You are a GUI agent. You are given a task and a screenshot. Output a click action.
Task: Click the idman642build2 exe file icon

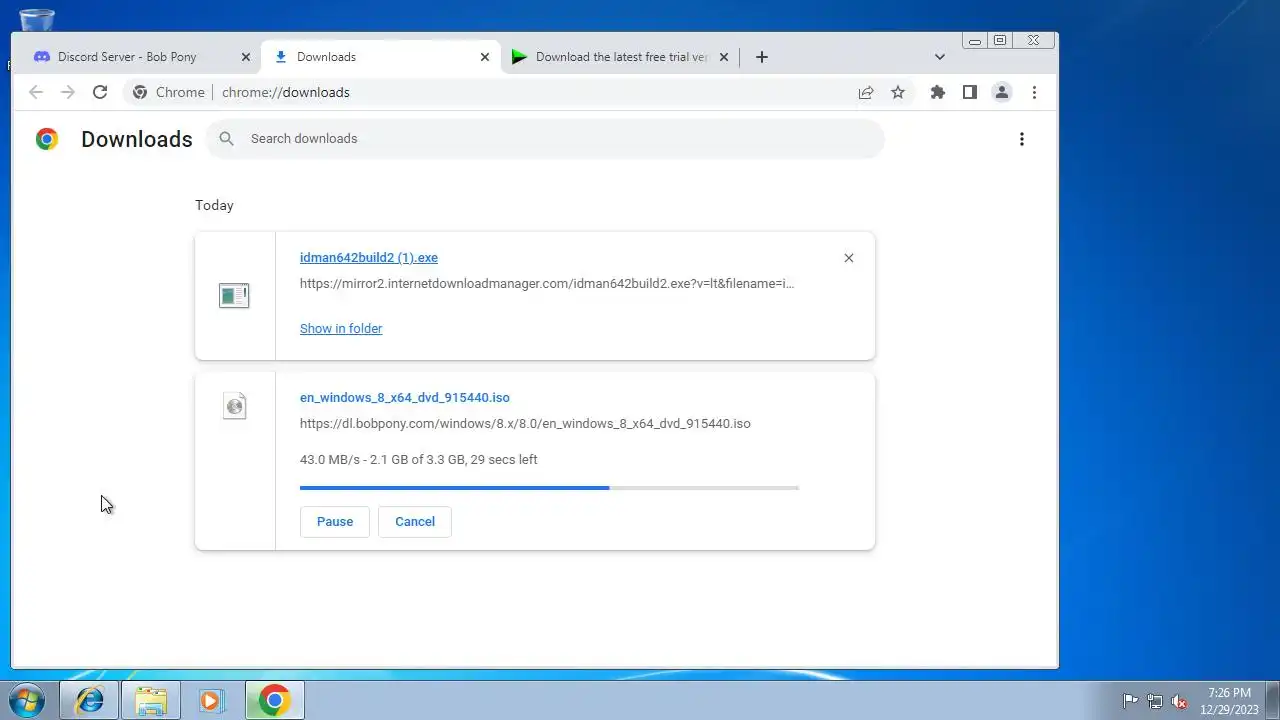pos(234,295)
